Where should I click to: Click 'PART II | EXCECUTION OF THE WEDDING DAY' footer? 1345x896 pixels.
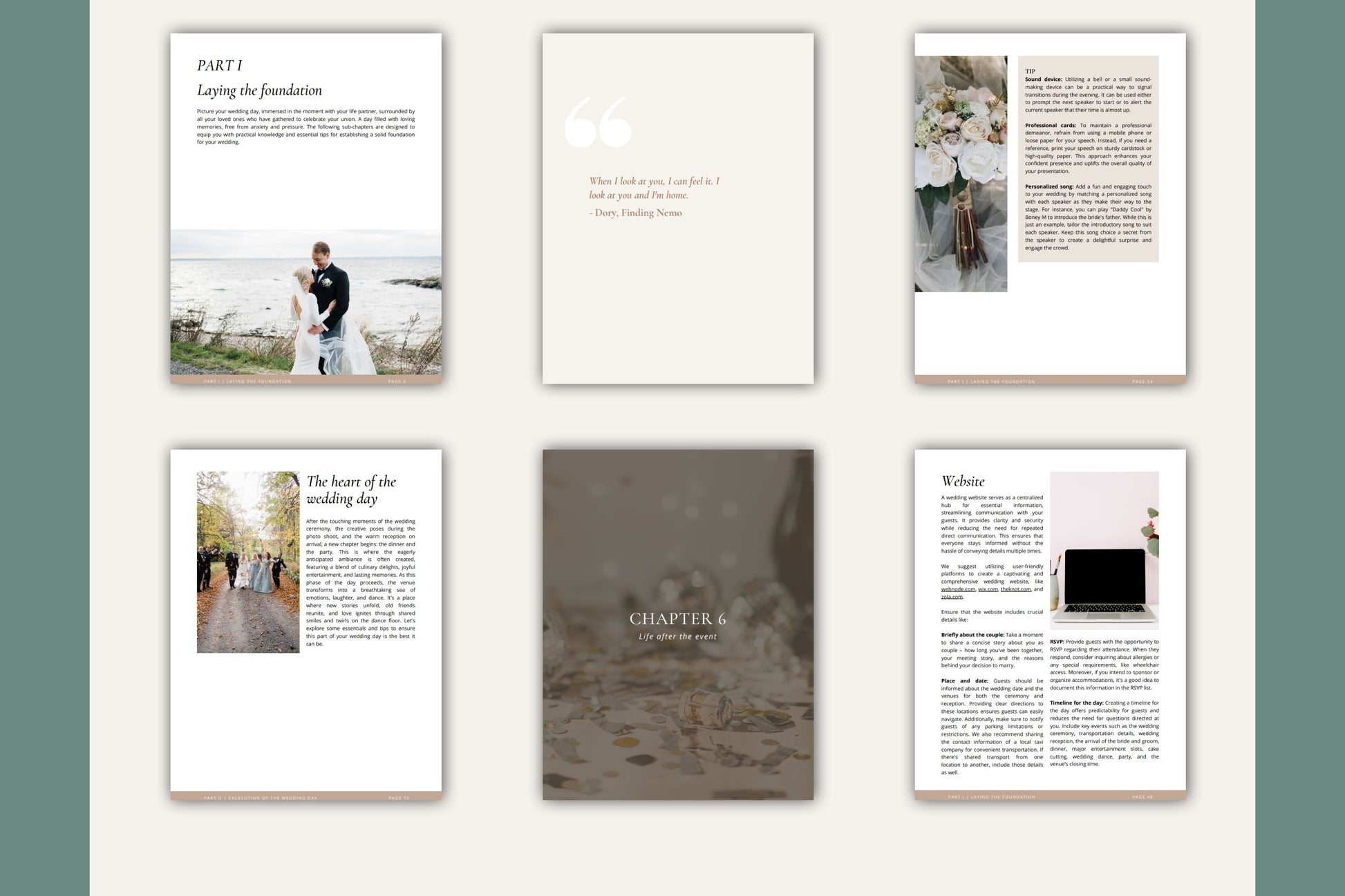pyautogui.click(x=261, y=798)
